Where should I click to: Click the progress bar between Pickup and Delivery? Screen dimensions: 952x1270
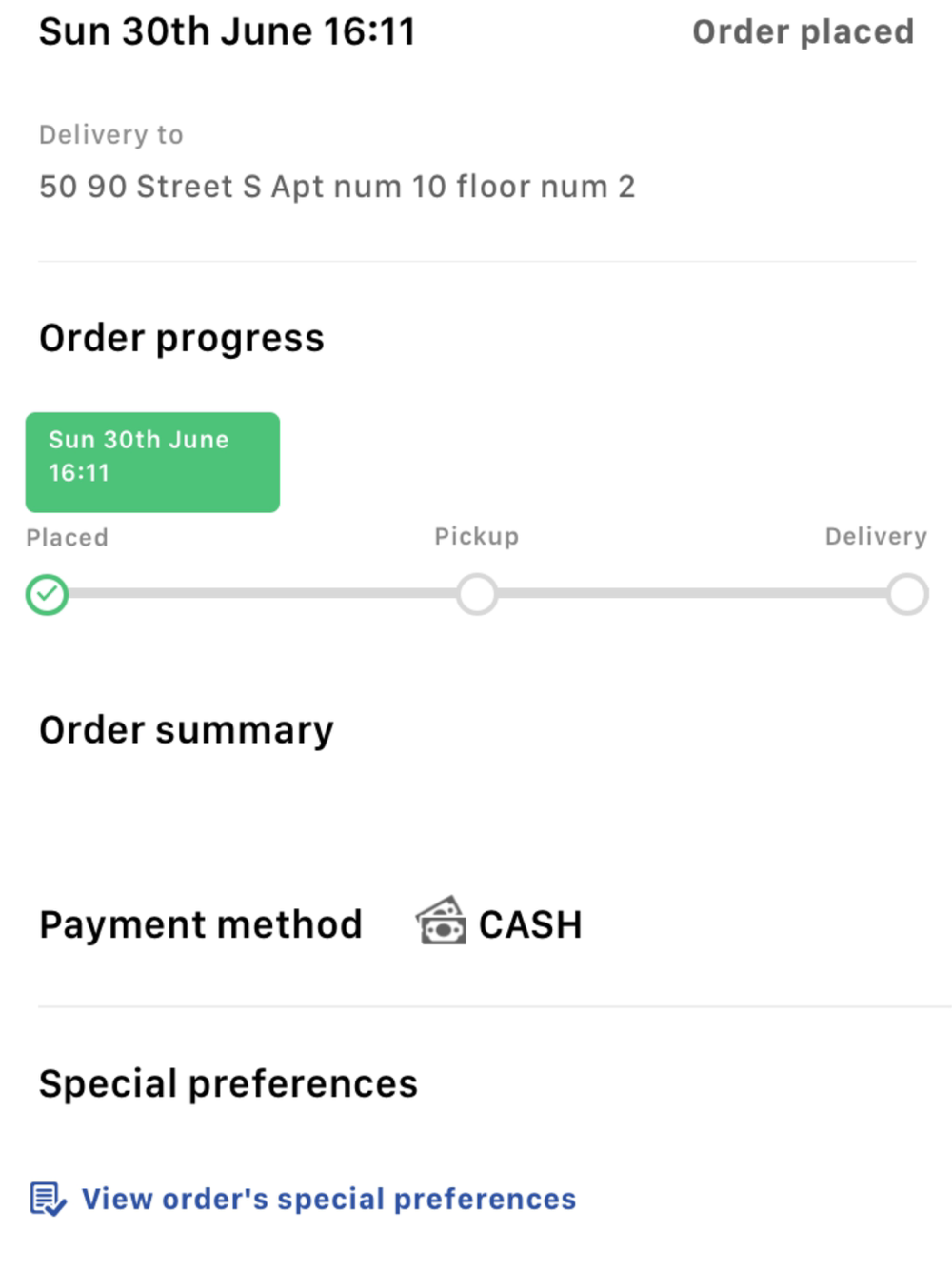coord(692,593)
